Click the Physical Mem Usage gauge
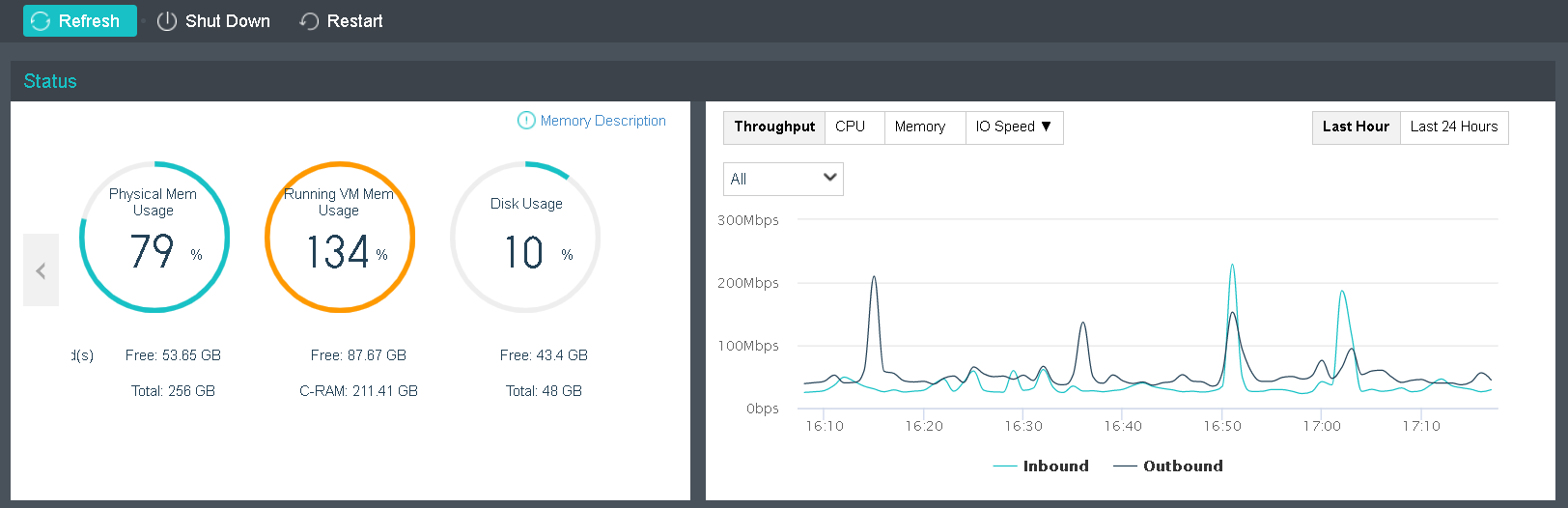The height and width of the screenshot is (508, 1568). point(154,237)
